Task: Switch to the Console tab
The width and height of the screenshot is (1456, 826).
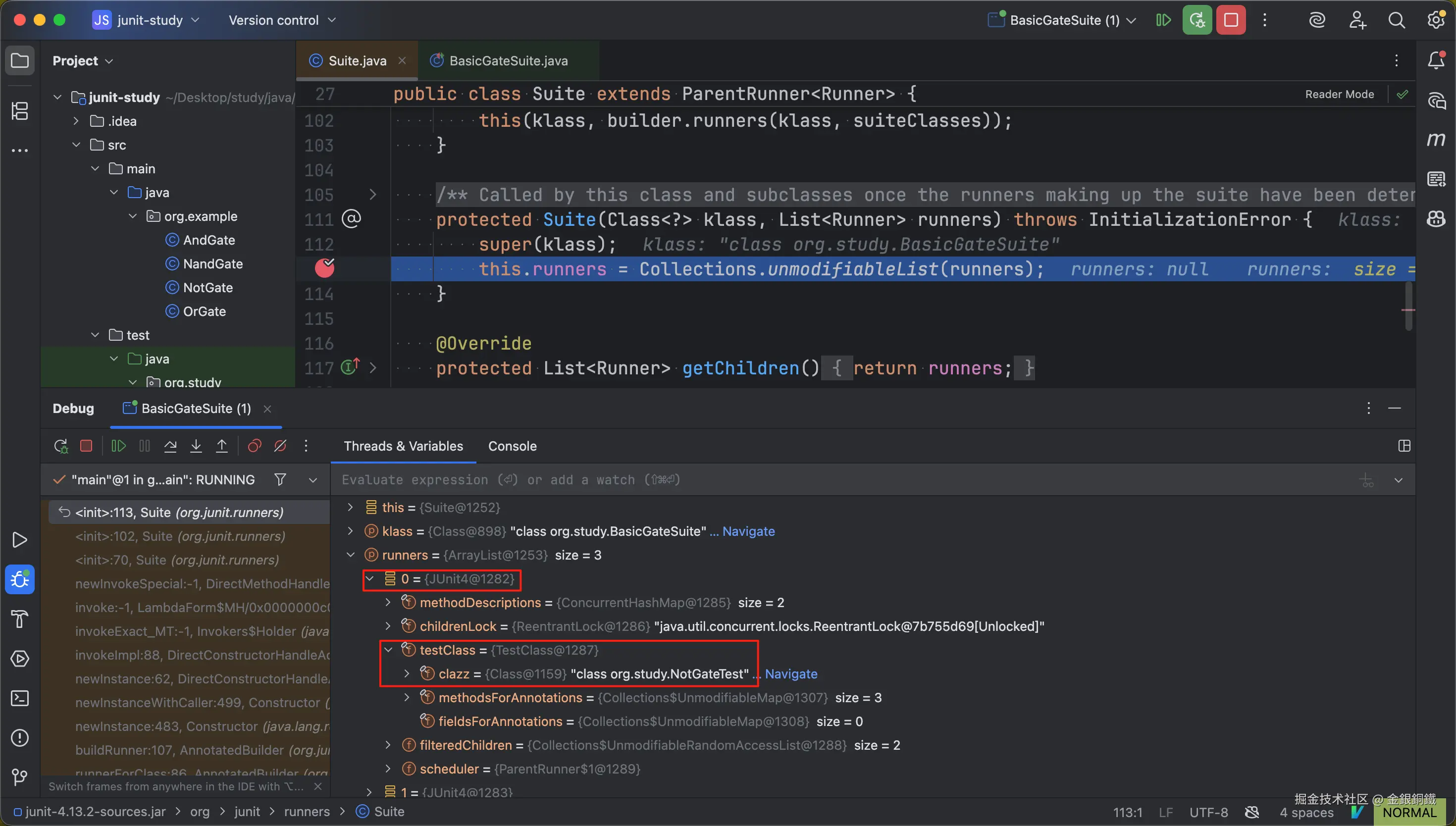Action: (x=512, y=446)
